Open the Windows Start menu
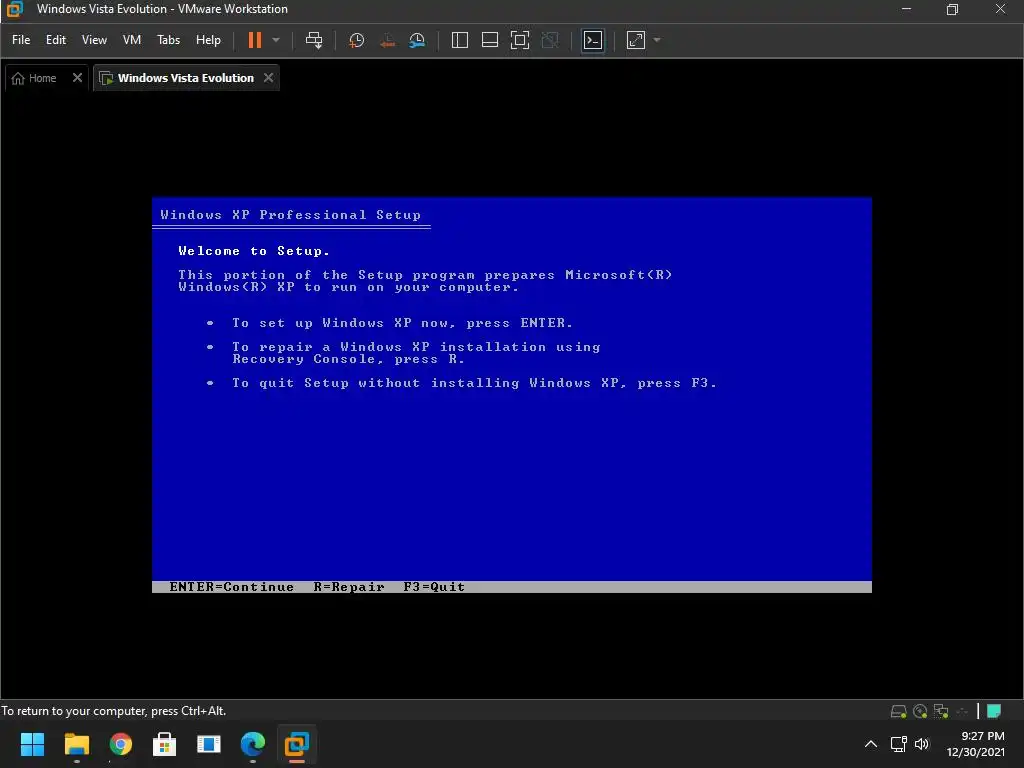The width and height of the screenshot is (1024, 768). click(x=32, y=744)
